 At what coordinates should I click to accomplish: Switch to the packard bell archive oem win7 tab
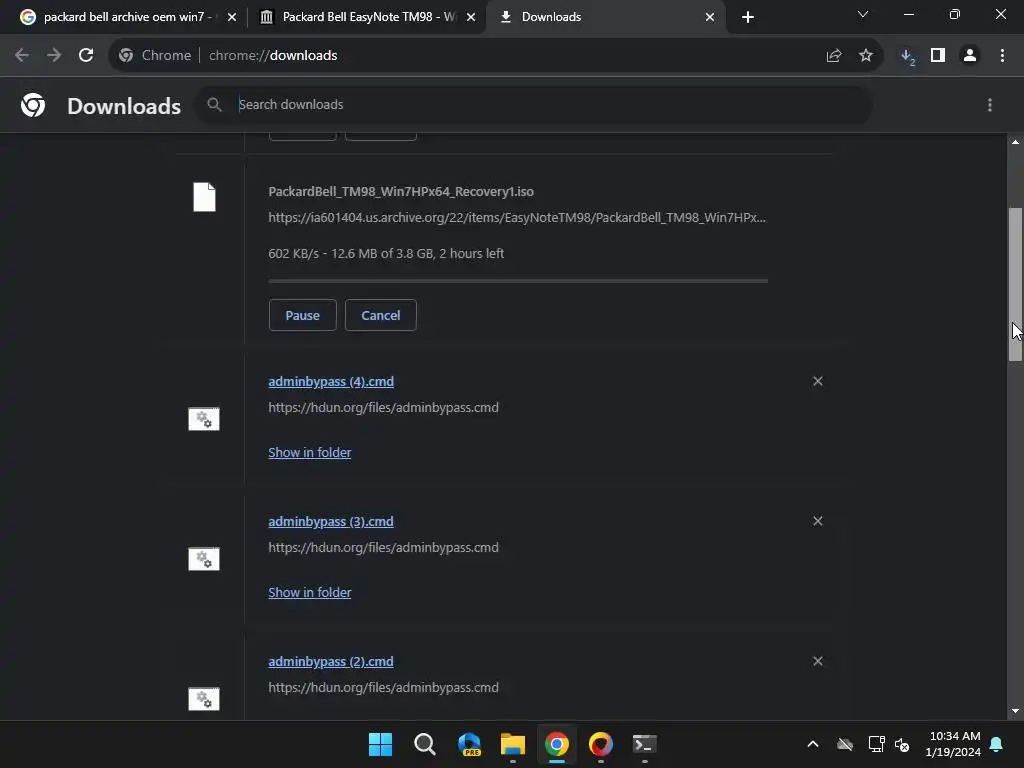(x=124, y=17)
